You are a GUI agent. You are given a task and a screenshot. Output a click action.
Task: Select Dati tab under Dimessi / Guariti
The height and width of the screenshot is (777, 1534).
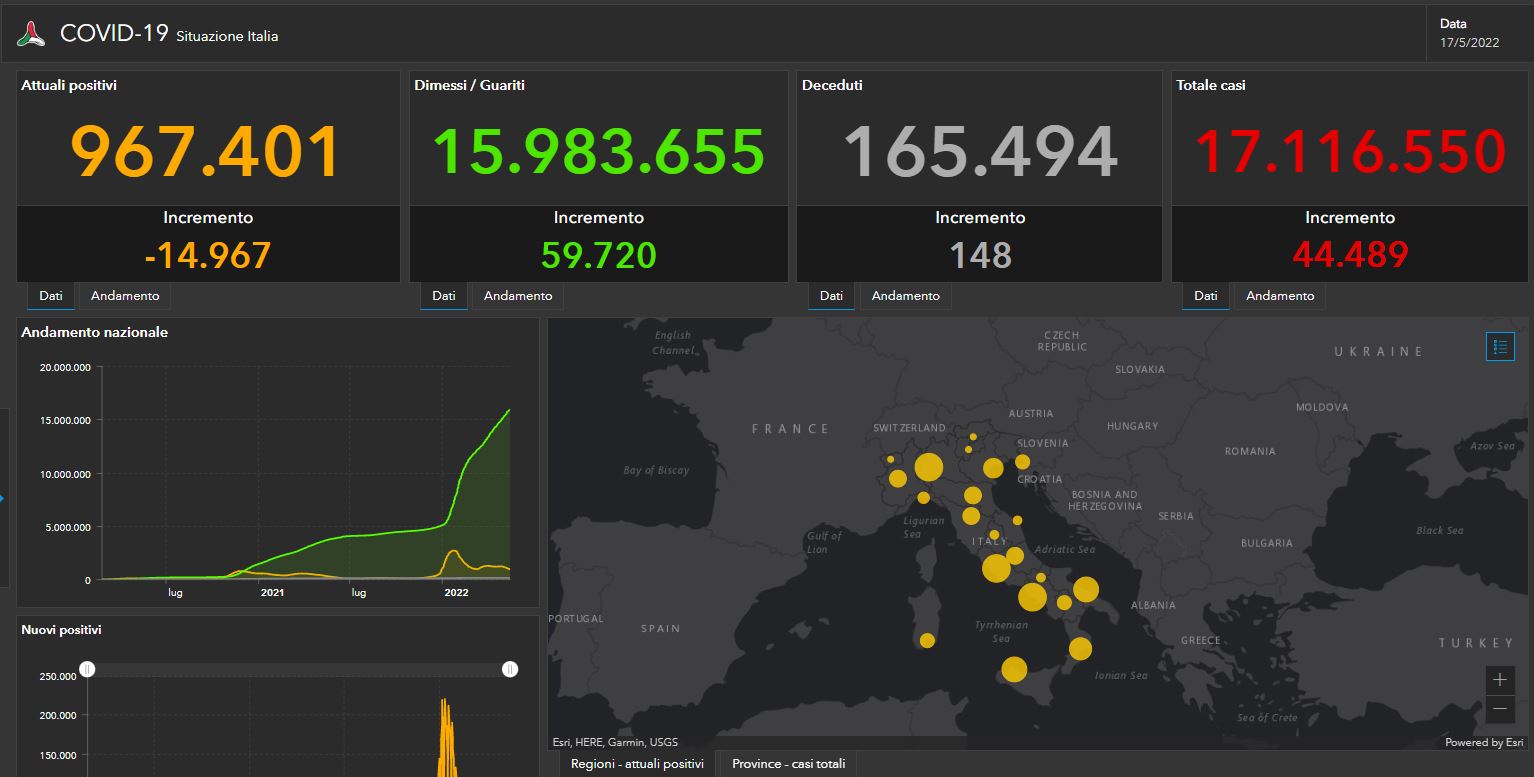[x=444, y=296]
